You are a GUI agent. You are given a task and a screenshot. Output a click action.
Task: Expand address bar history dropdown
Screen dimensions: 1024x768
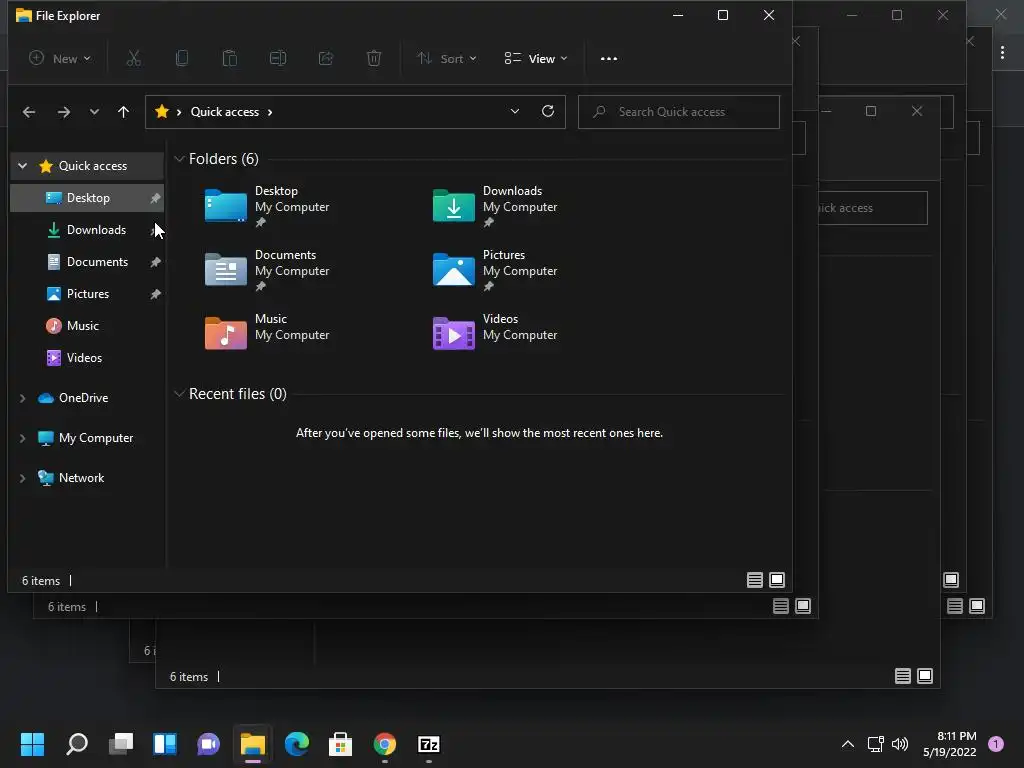[x=515, y=112]
